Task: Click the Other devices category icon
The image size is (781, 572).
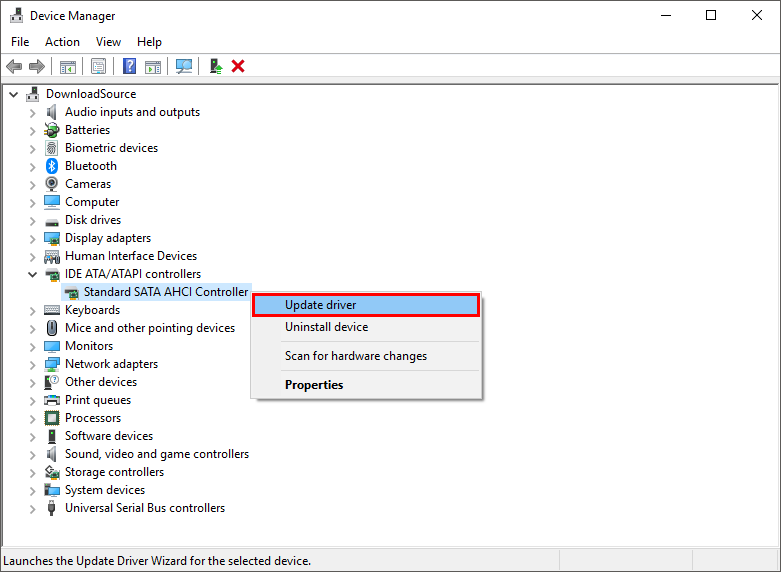Action: coord(52,382)
